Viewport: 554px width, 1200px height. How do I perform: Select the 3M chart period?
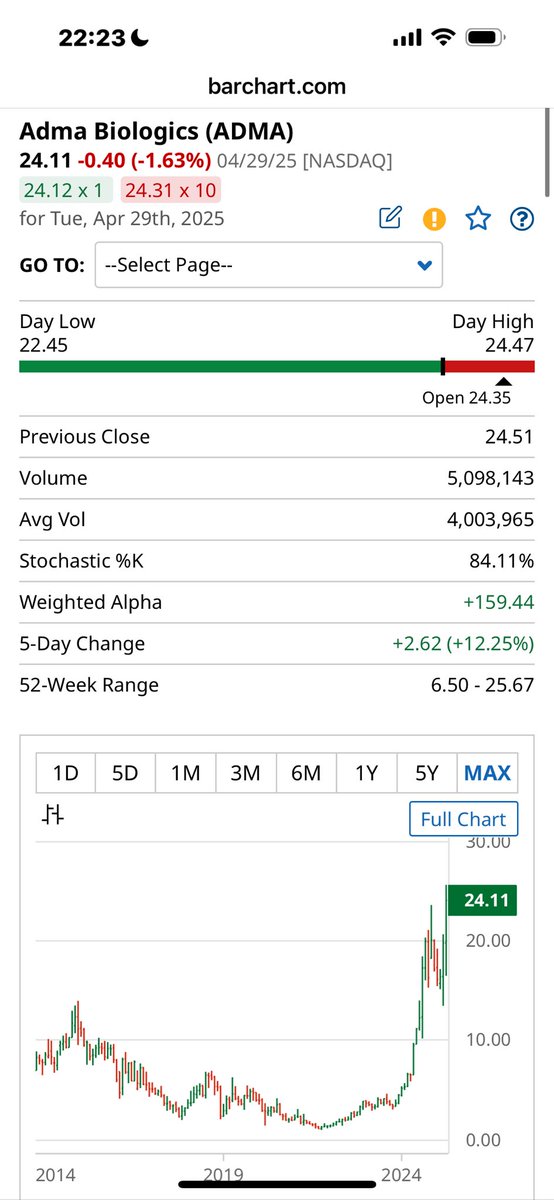[245, 772]
